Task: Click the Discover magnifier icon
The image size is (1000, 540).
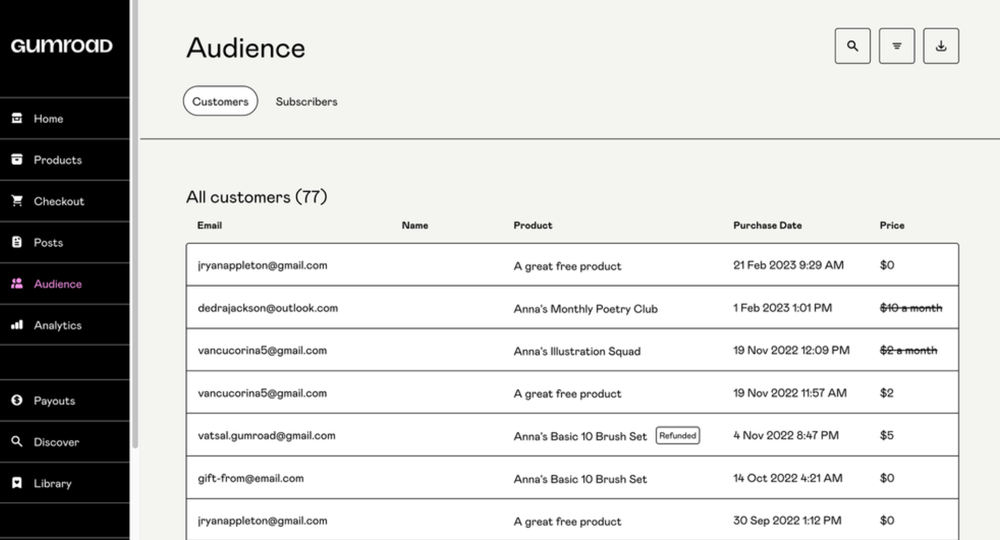Action: tap(17, 442)
